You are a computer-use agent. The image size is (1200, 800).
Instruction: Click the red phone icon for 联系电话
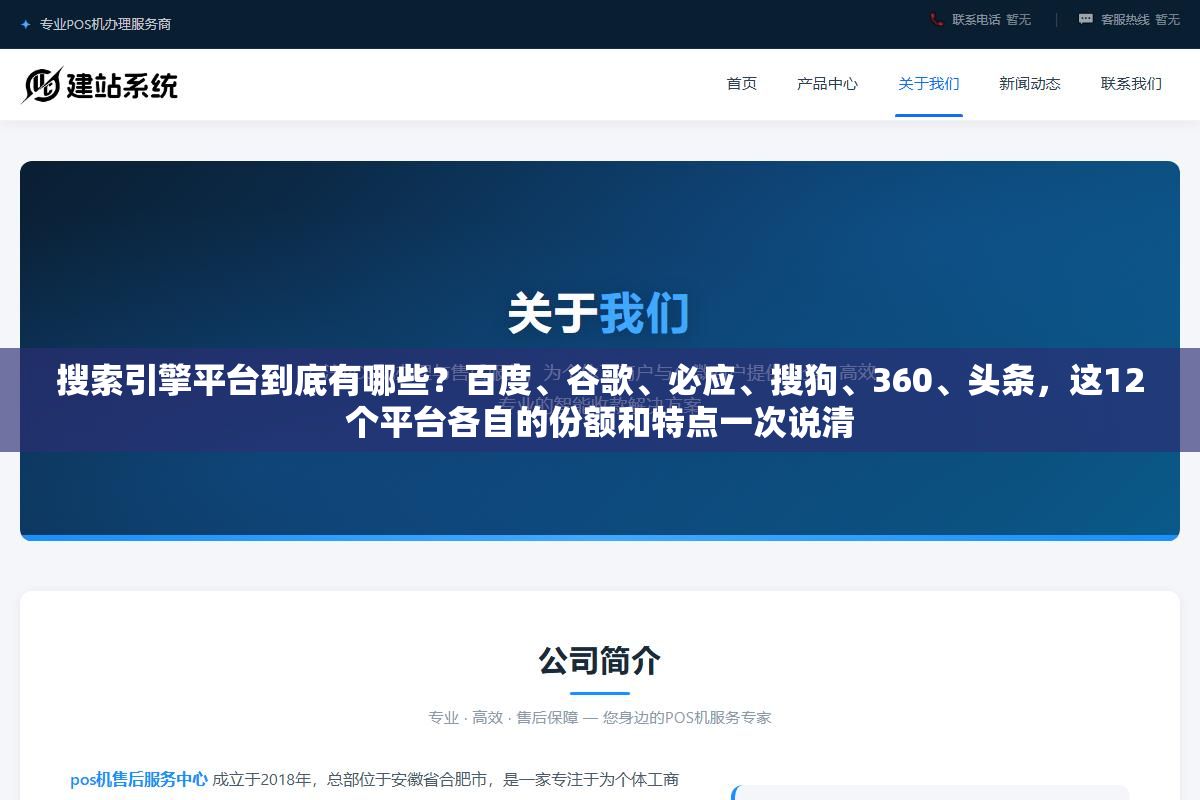point(936,19)
